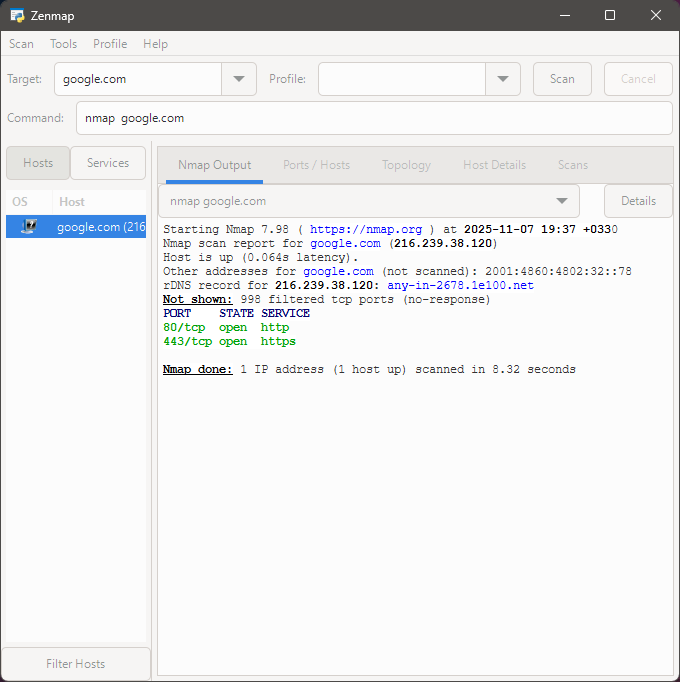Open the Help menu
Image resolution: width=680 pixels, height=682 pixels.
pyautogui.click(x=155, y=44)
